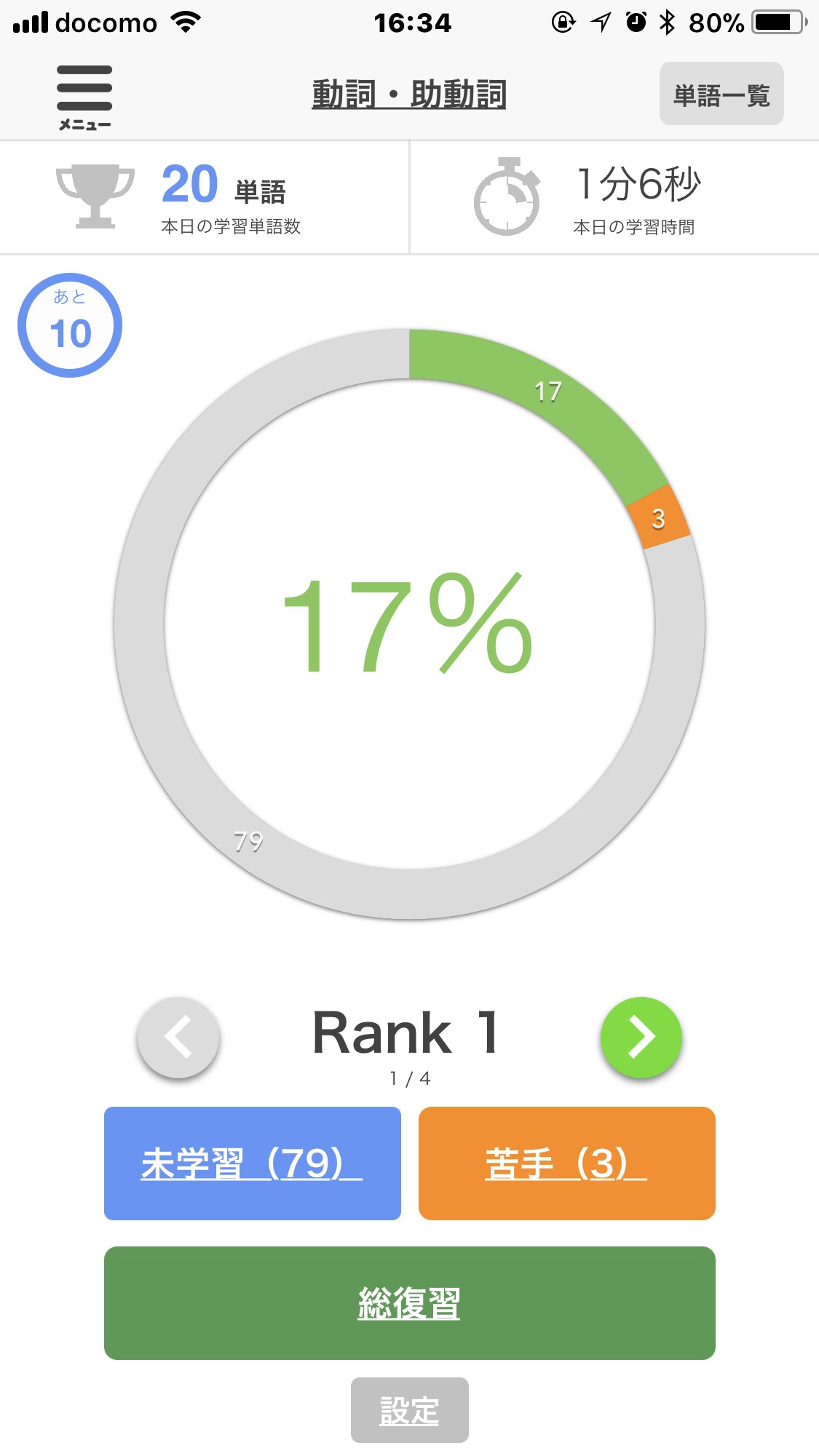Go to previous rank with gray arrow
The width and height of the screenshot is (819, 1456).
coord(178,1037)
